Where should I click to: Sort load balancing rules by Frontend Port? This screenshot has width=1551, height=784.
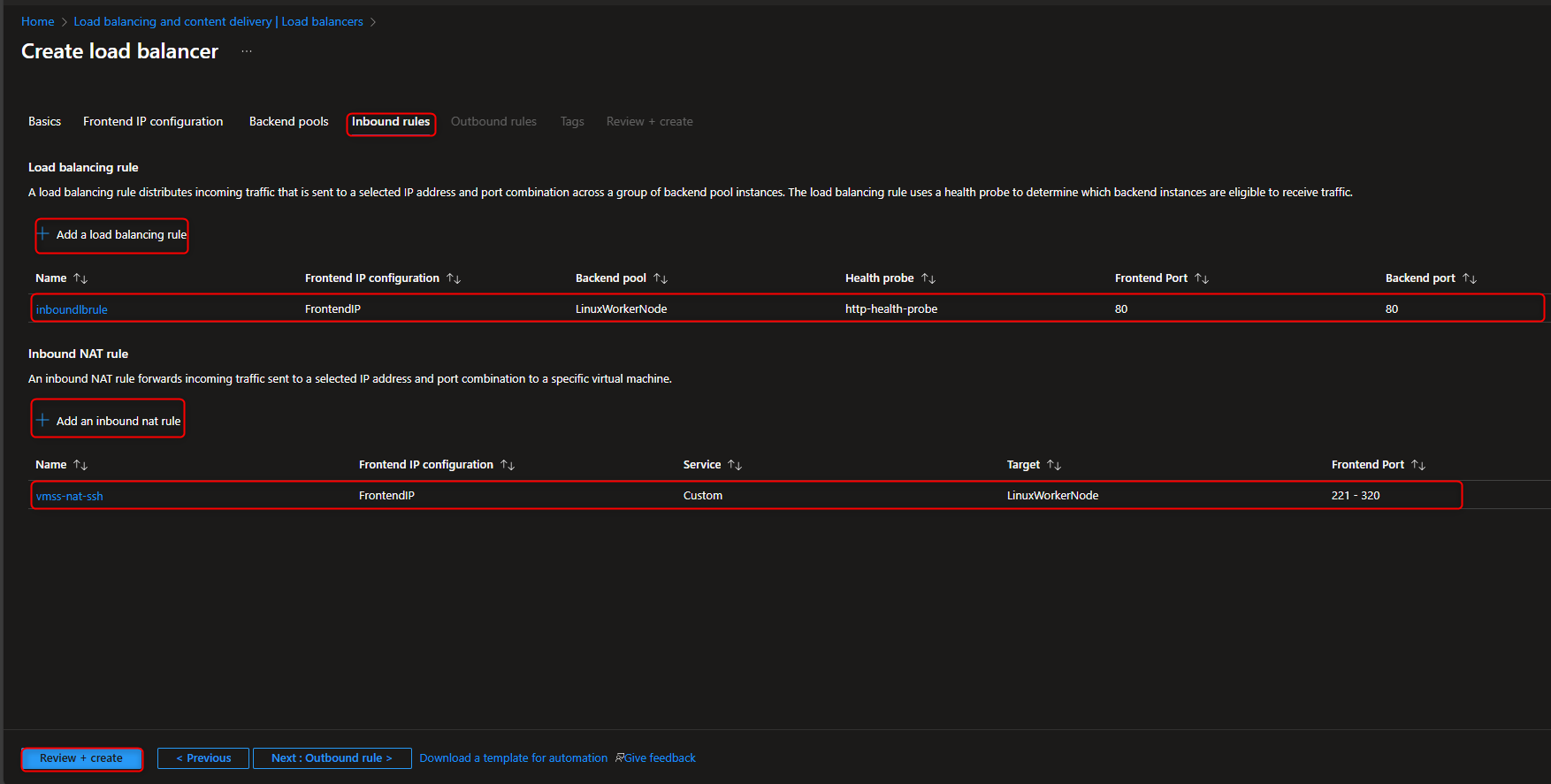[x=1202, y=278]
